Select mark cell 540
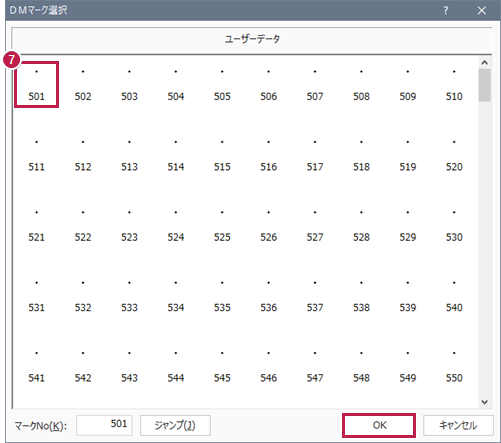This screenshot has height=443, width=501. coord(454,295)
